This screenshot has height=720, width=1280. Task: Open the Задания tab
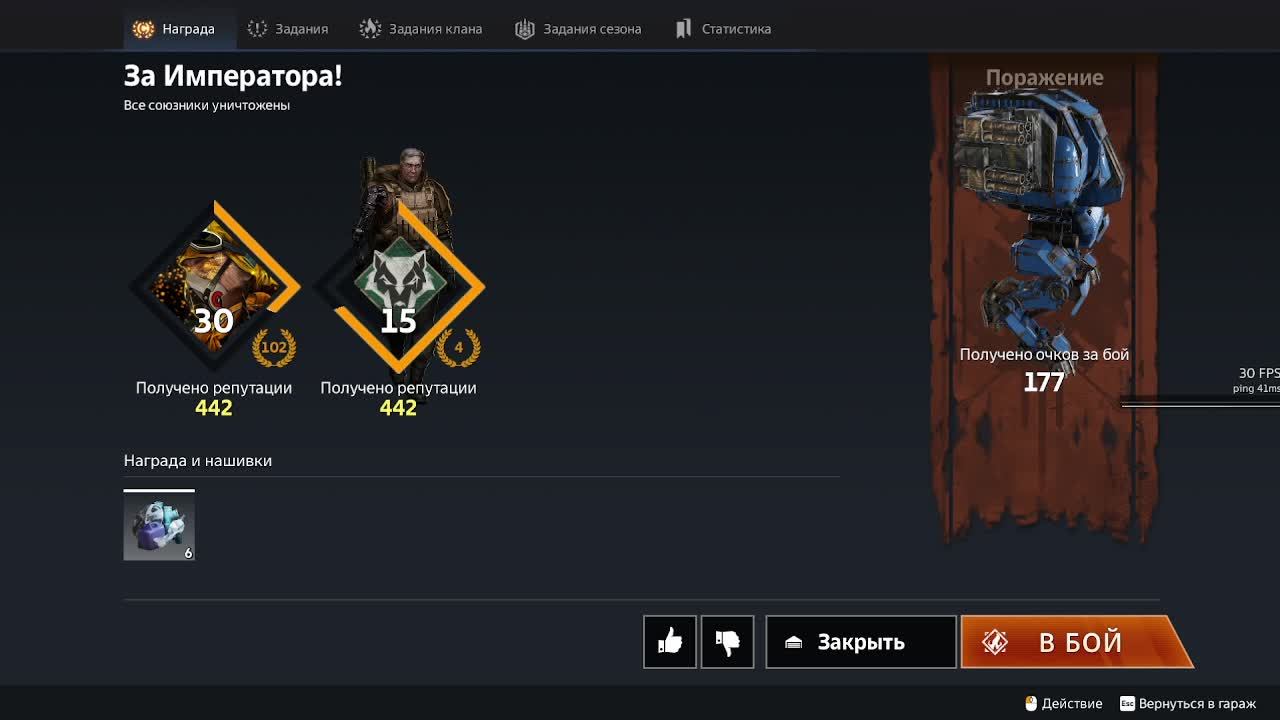pos(288,29)
